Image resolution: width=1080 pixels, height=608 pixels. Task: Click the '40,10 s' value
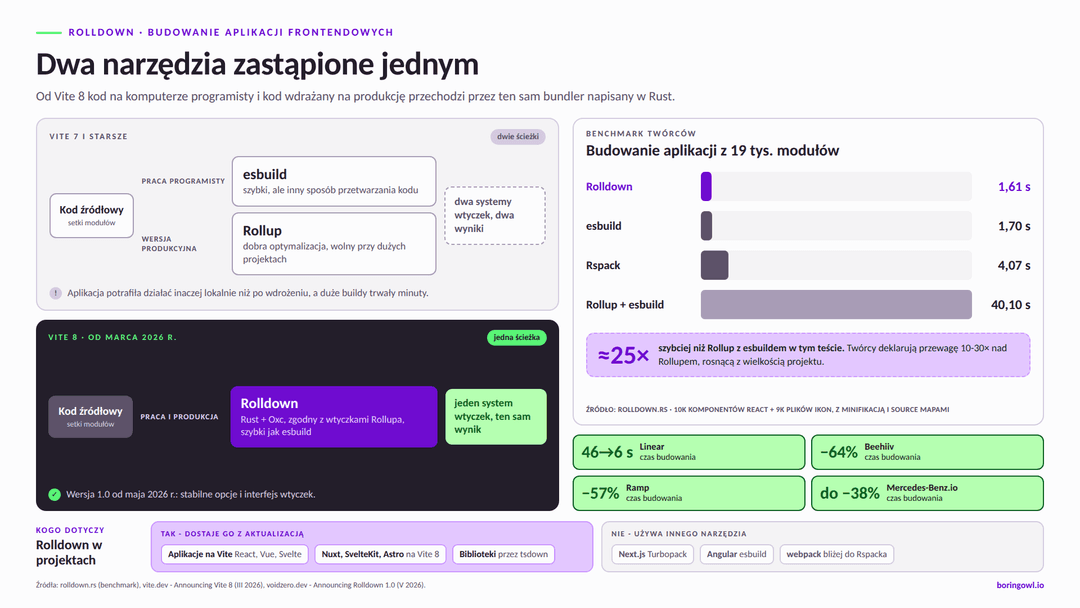[1010, 304]
